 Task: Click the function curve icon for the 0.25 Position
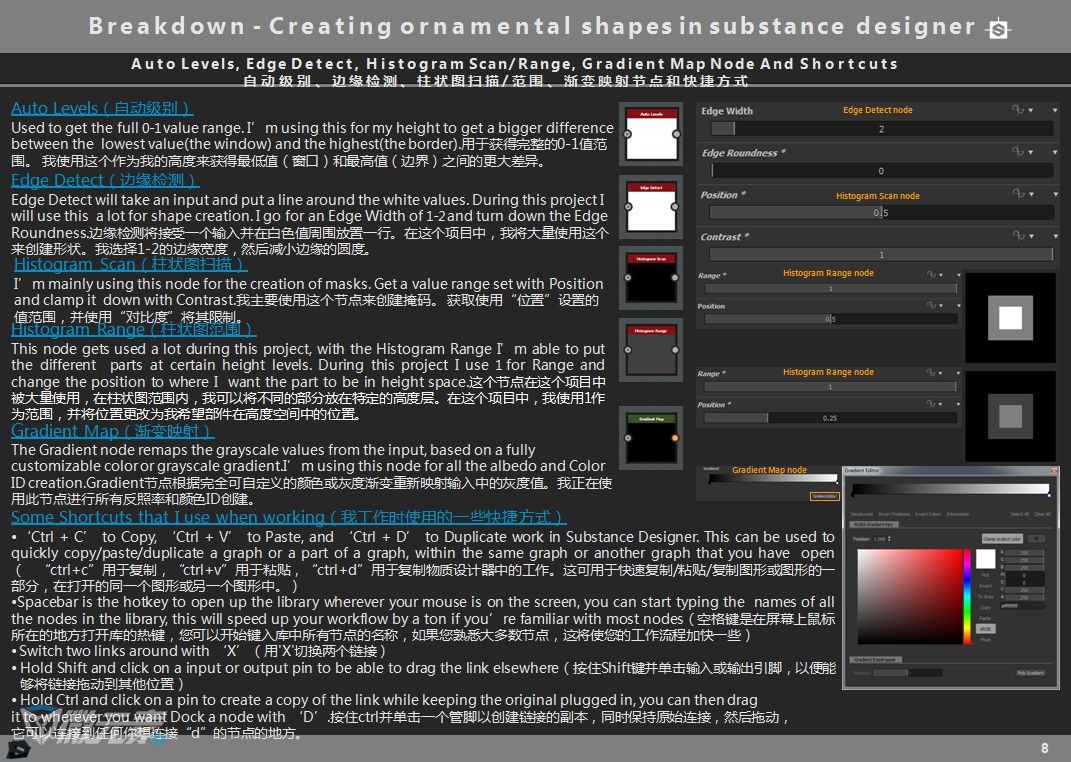pyautogui.click(x=930, y=404)
